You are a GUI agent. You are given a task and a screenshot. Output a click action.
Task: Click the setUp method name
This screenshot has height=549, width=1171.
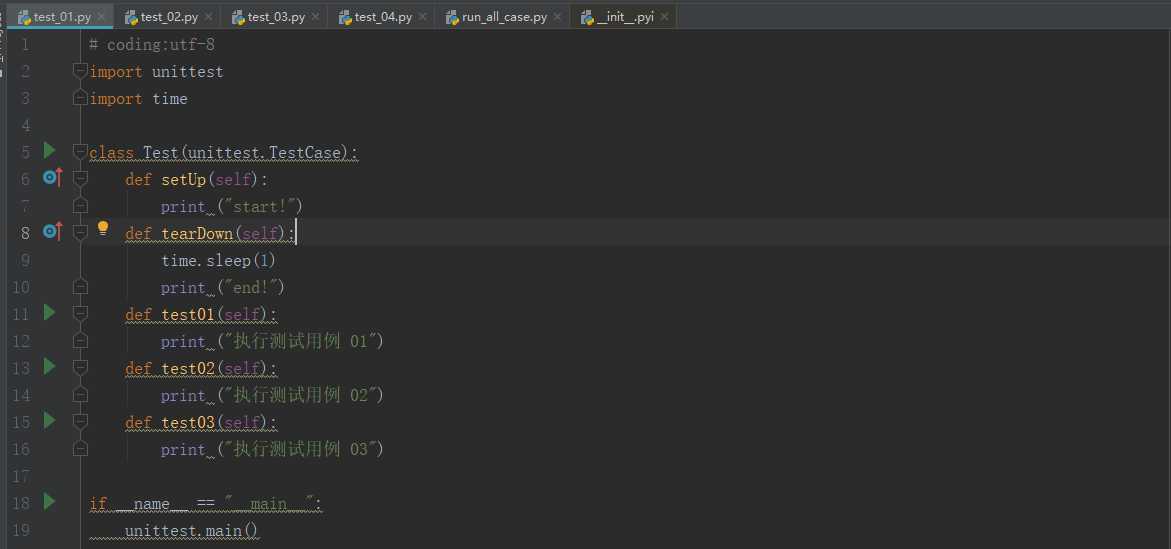pyautogui.click(x=184, y=179)
